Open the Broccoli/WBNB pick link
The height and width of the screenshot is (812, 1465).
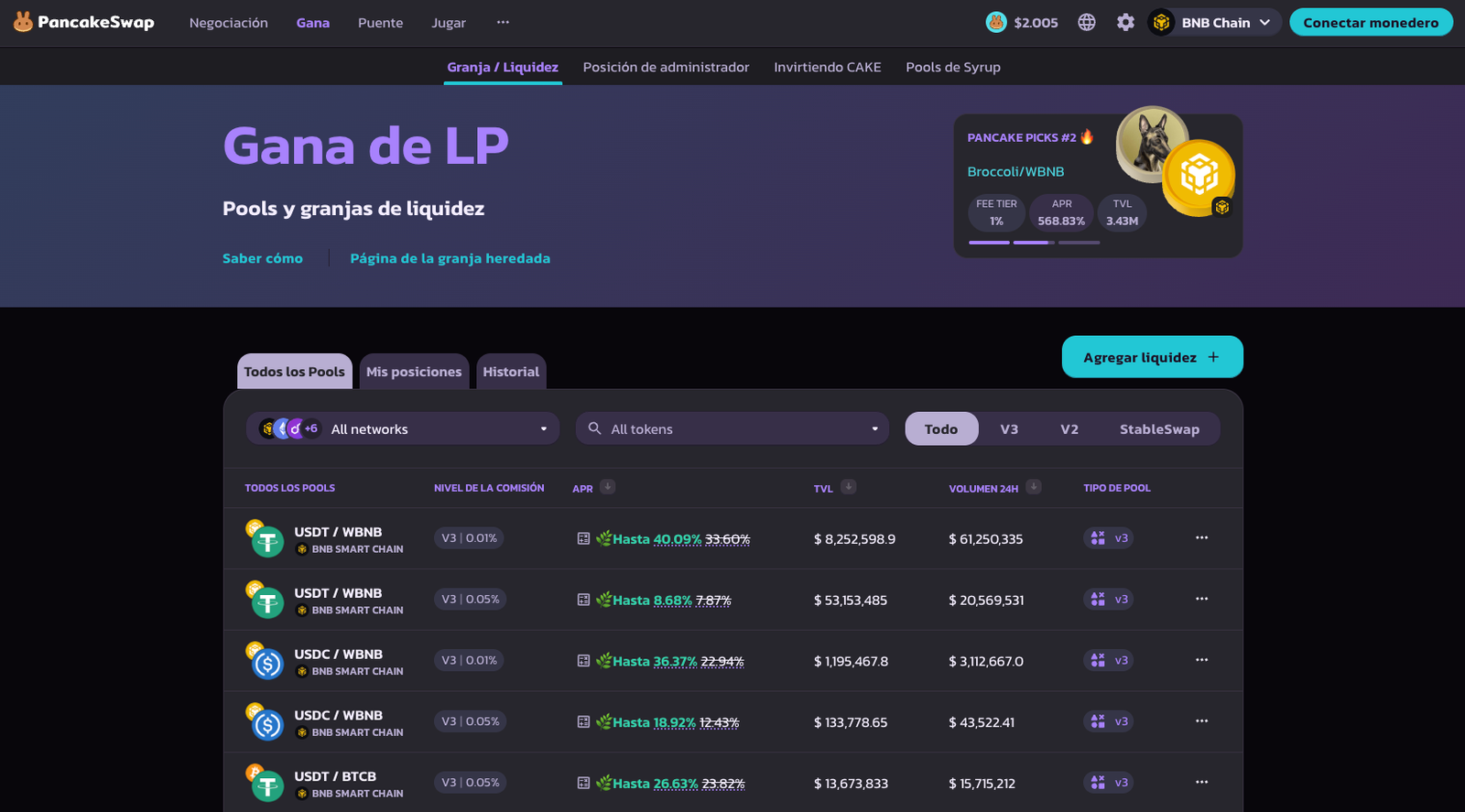(1015, 171)
